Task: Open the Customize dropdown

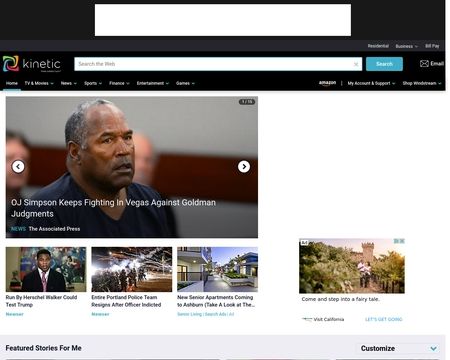Action: (398, 348)
